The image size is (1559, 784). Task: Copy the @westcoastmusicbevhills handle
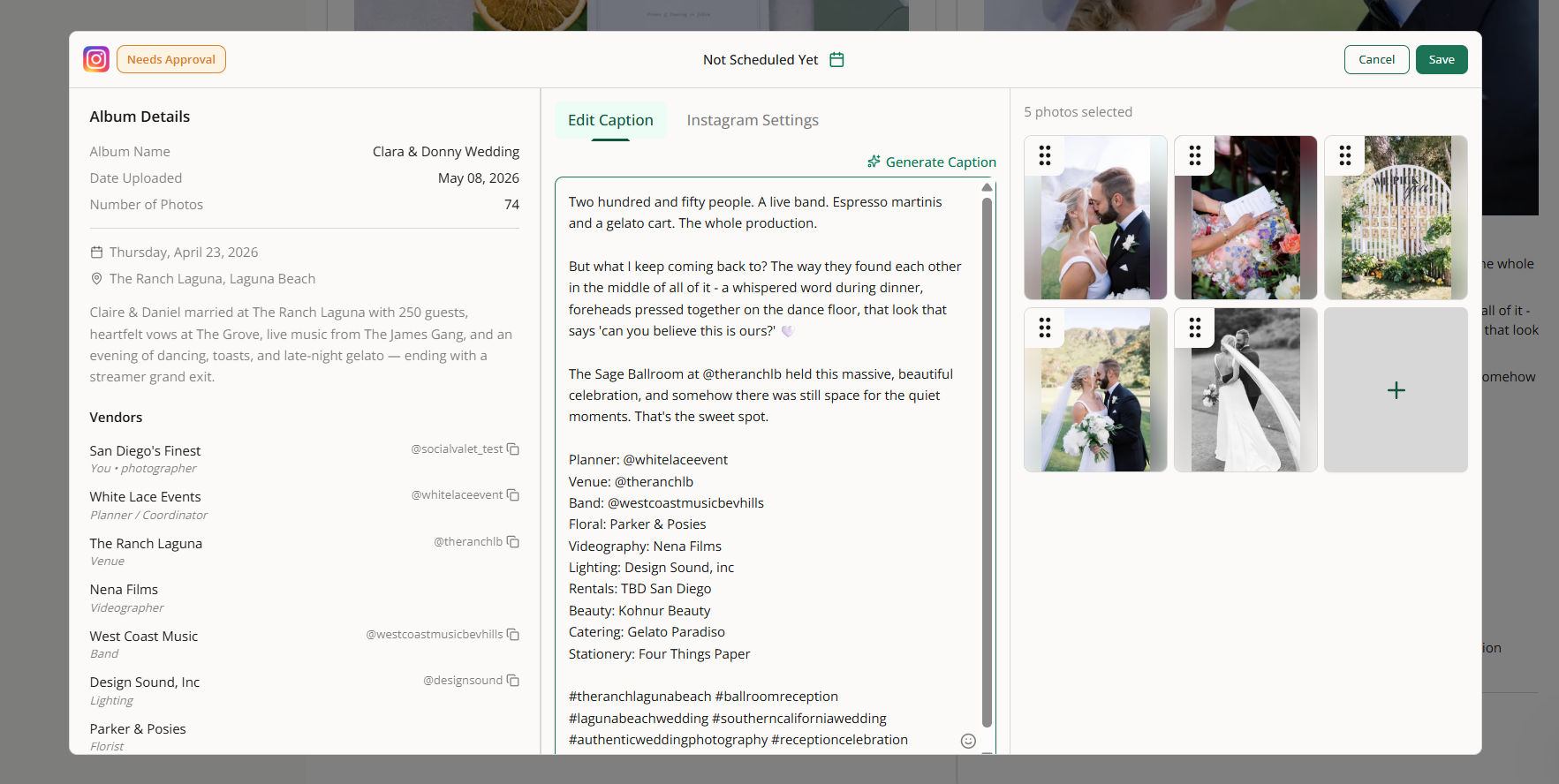click(513, 635)
